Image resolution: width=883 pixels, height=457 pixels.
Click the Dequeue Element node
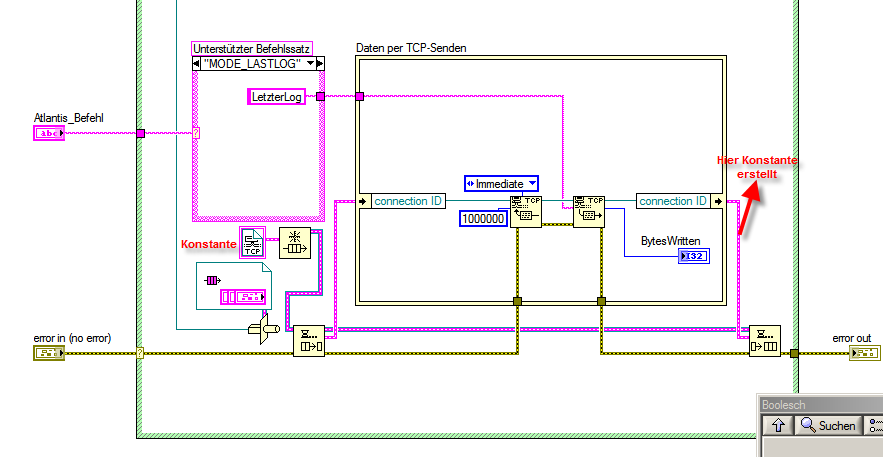click(x=309, y=340)
